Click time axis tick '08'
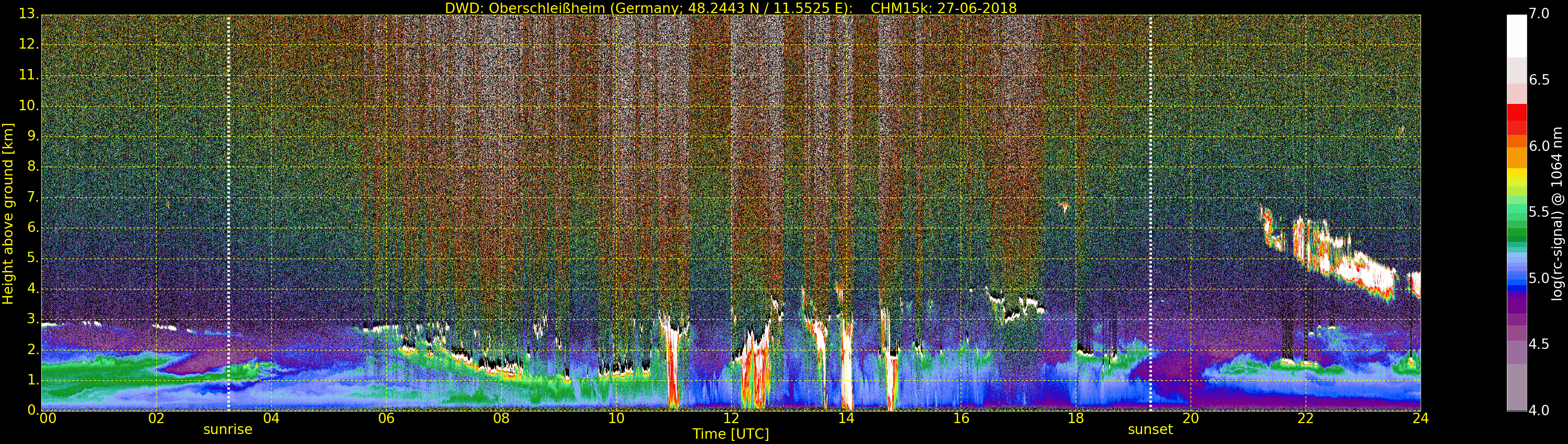The image size is (1568, 444). pyautogui.click(x=501, y=418)
